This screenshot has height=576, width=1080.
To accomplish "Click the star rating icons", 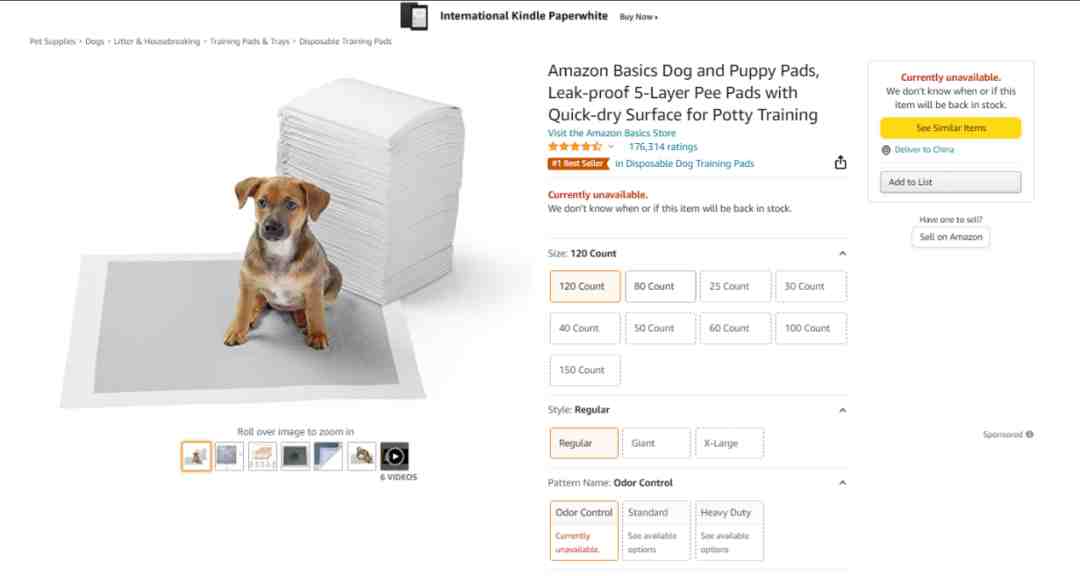I will (x=574, y=147).
